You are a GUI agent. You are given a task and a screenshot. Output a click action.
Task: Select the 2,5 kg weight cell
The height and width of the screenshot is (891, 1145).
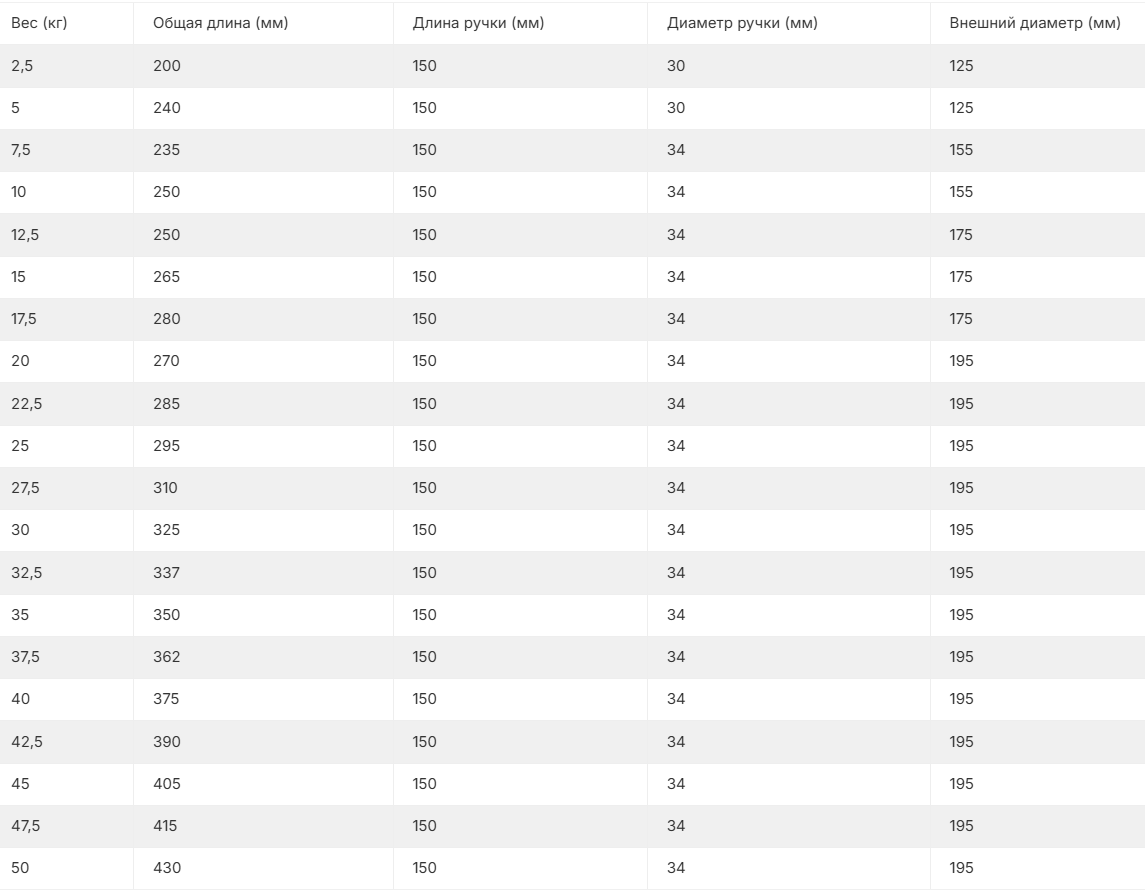pyautogui.click(x=23, y=66)
